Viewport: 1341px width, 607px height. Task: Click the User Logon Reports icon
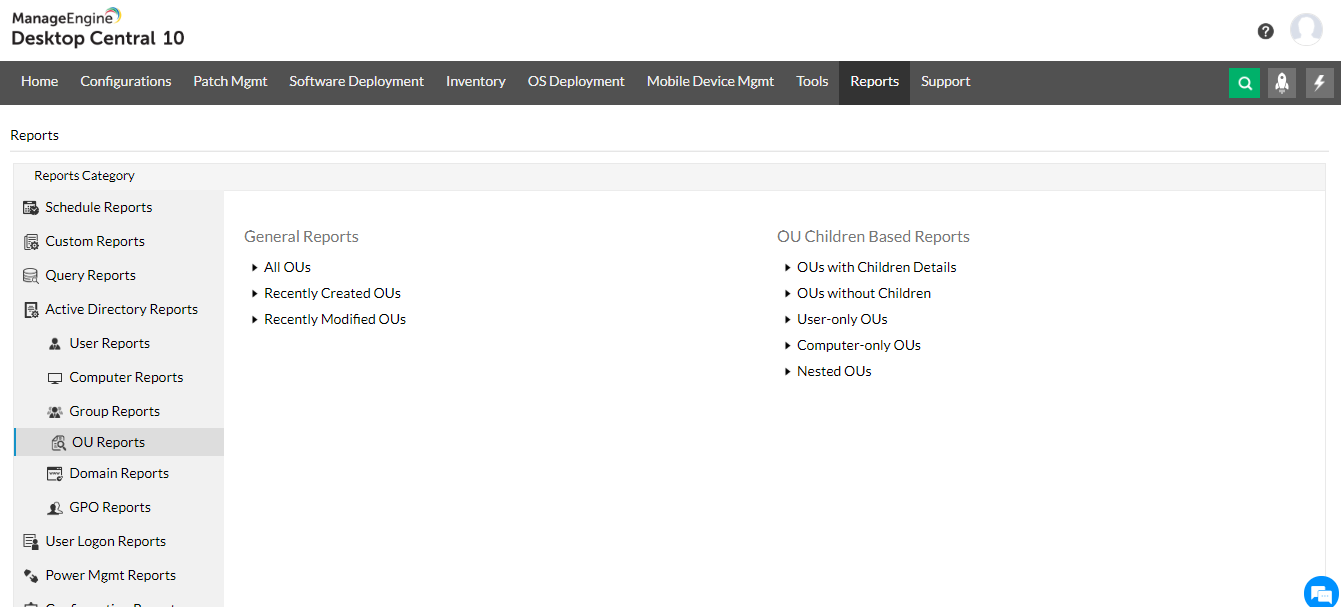(30, 542)
